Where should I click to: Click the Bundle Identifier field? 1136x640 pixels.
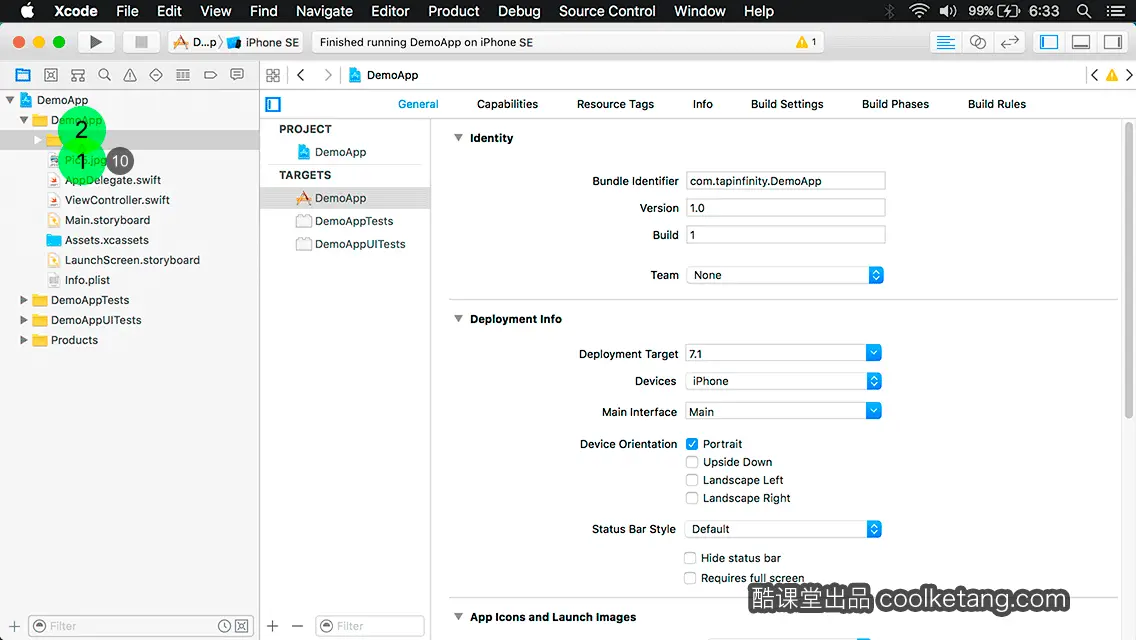point(785,180)
